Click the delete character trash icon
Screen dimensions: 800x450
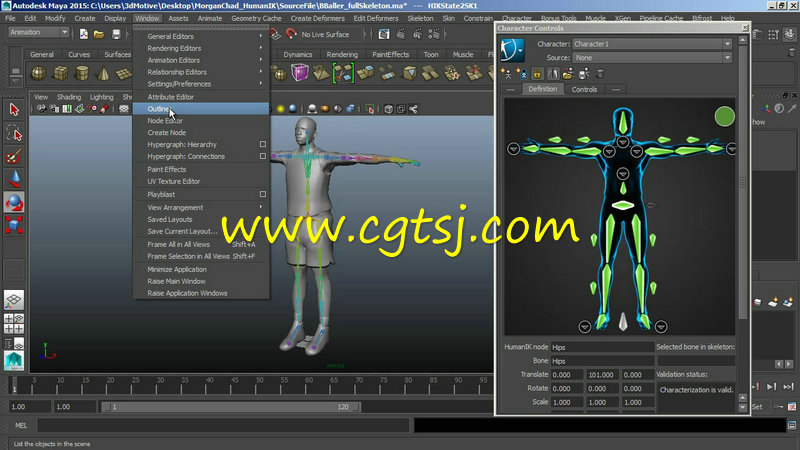pyautogui.click(x=600, y=74)
